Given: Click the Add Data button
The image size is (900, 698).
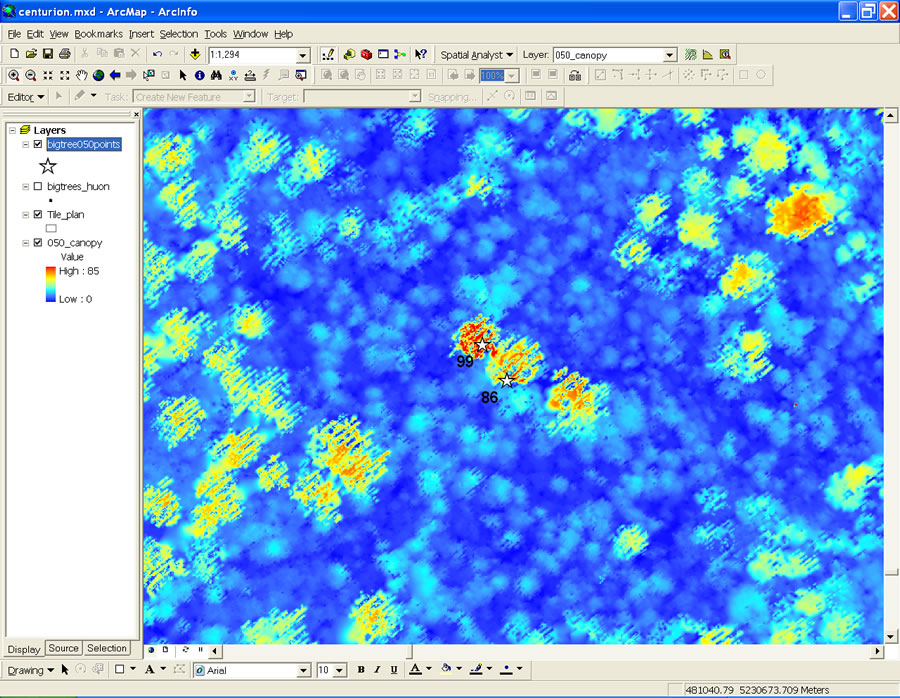Looking at the screenshot, I should pos(195,54).
